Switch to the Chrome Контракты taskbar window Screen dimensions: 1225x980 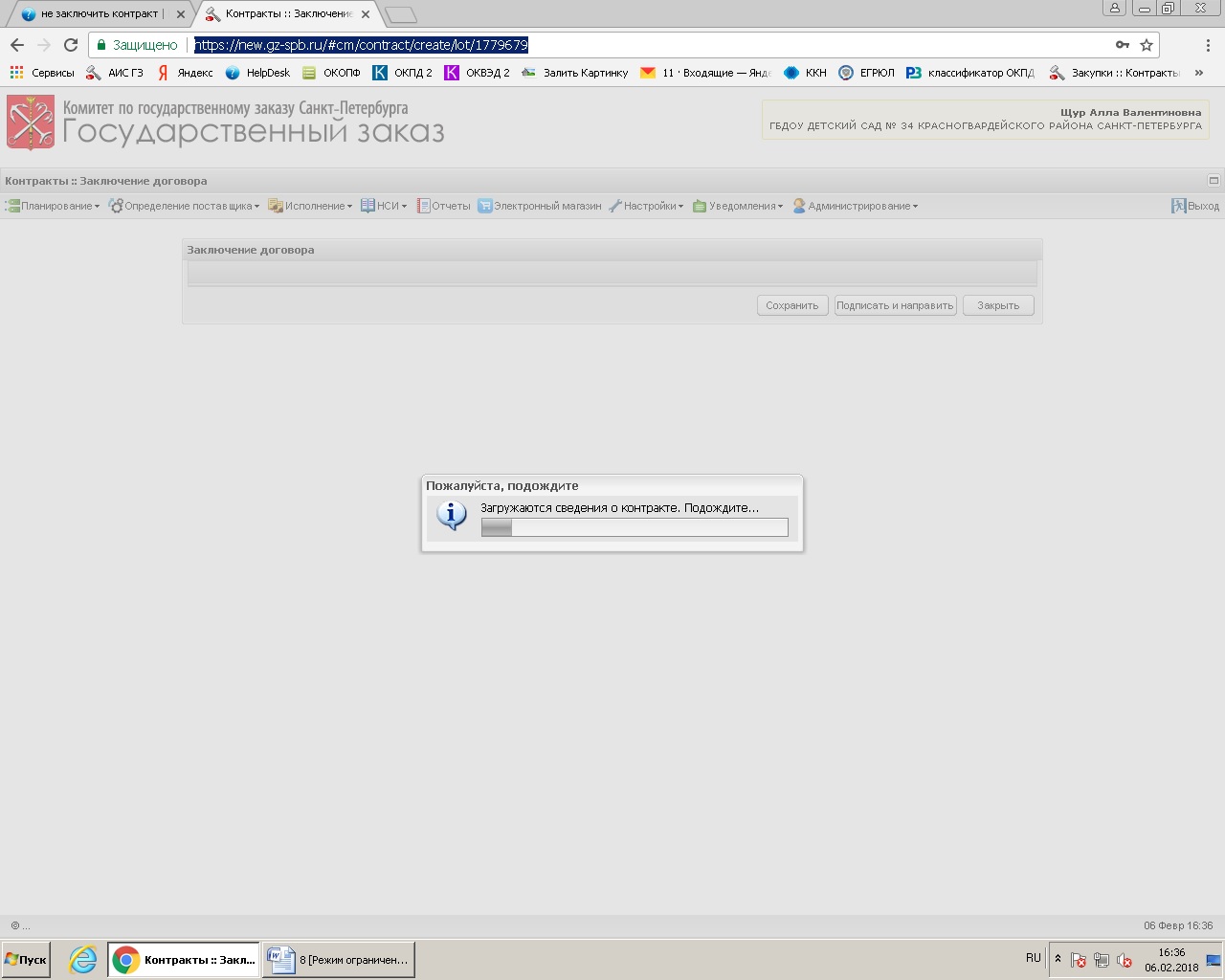pos(184,959)
